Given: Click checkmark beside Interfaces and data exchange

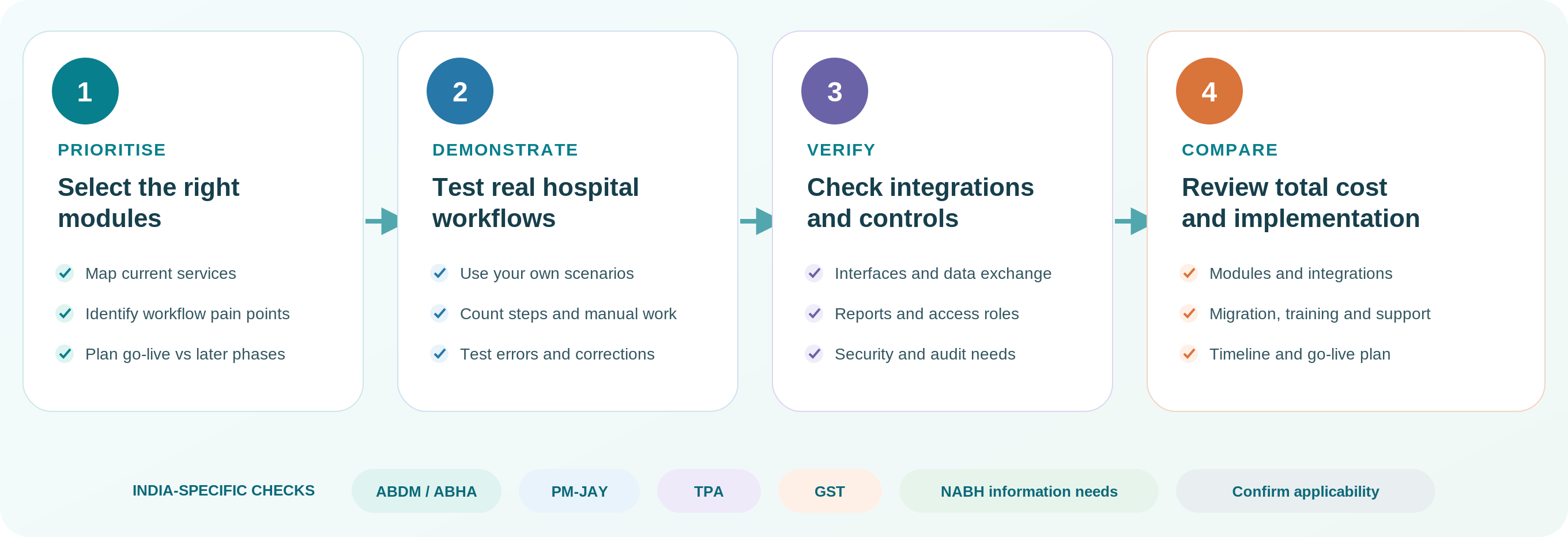Looking at the screenshot, I should coord(814,273).
